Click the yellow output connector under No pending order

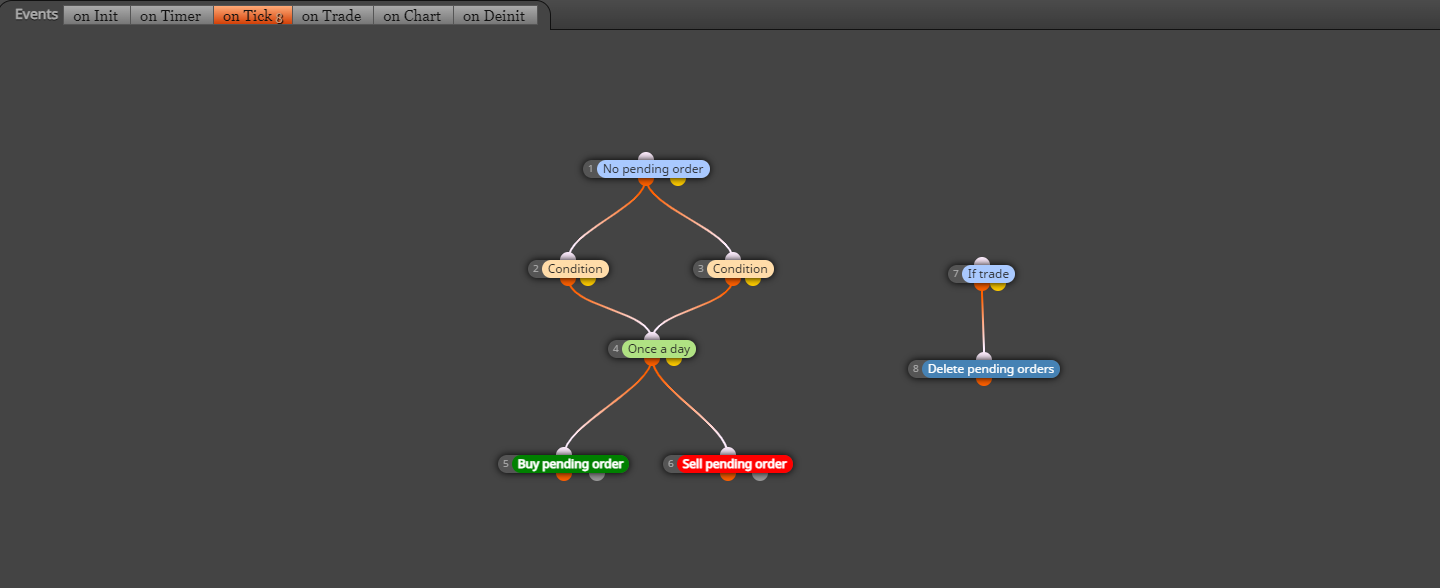[x=678, y=180]
